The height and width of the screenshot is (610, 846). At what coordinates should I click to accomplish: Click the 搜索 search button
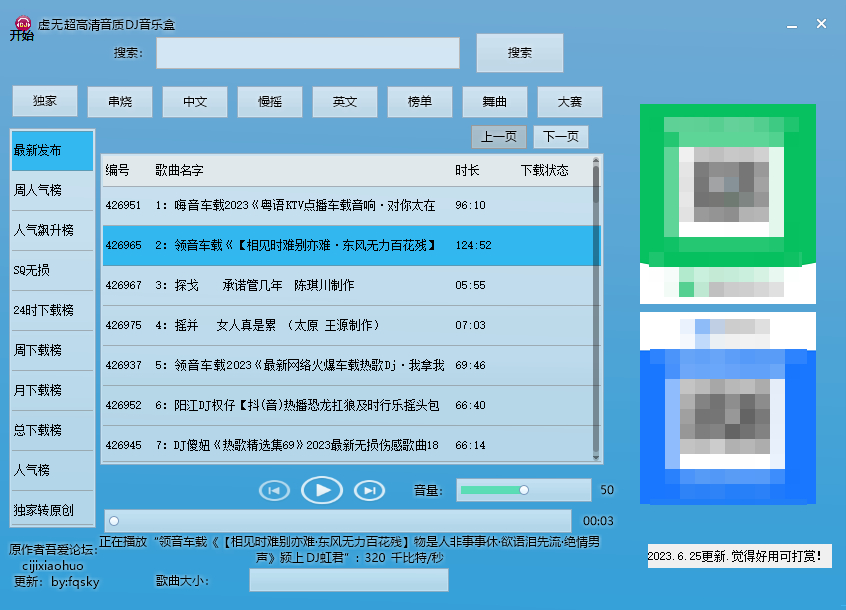pos(520,53)
